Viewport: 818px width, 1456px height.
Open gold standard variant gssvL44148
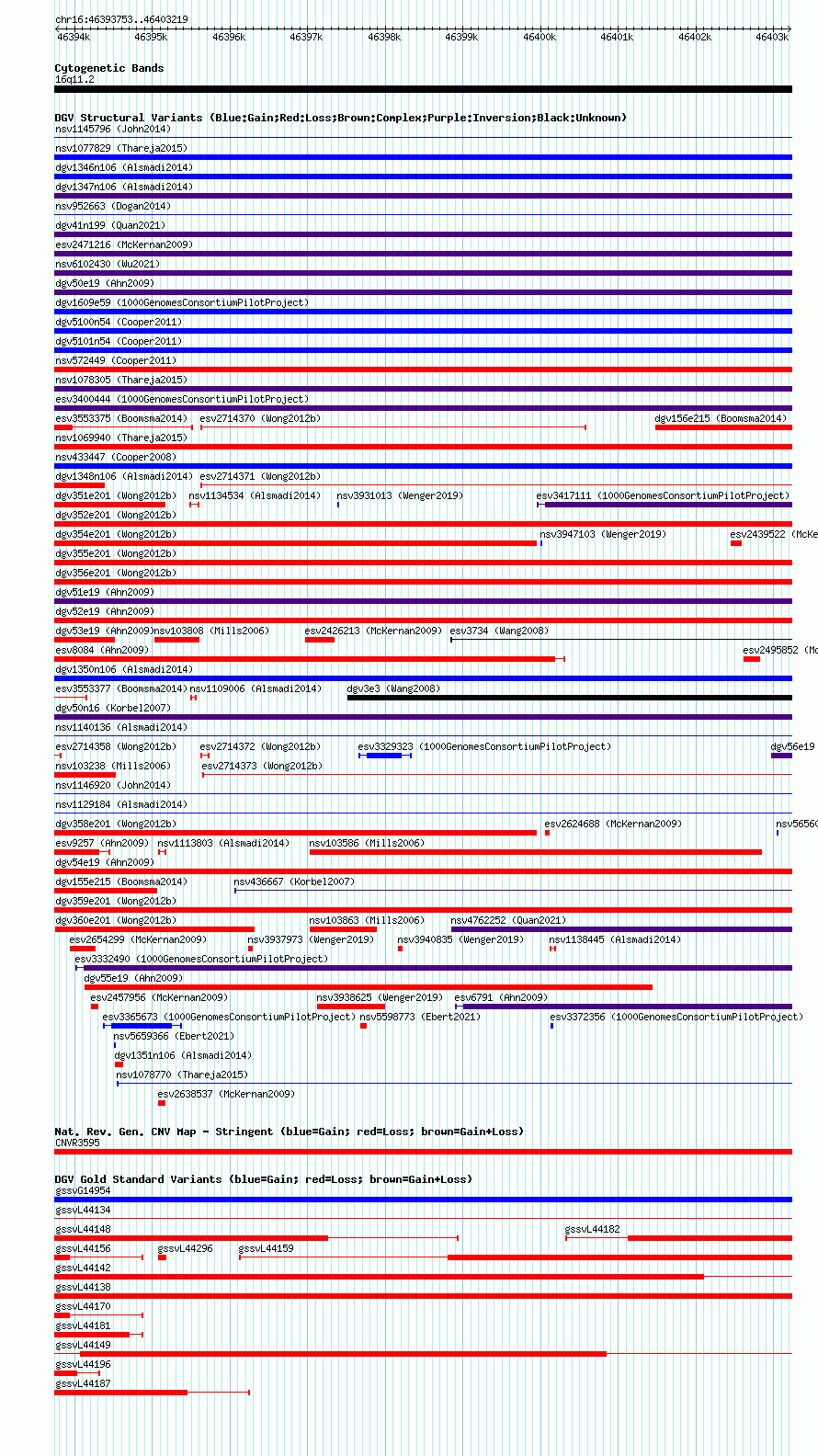pyautogui.click(x=83, y=1229)
